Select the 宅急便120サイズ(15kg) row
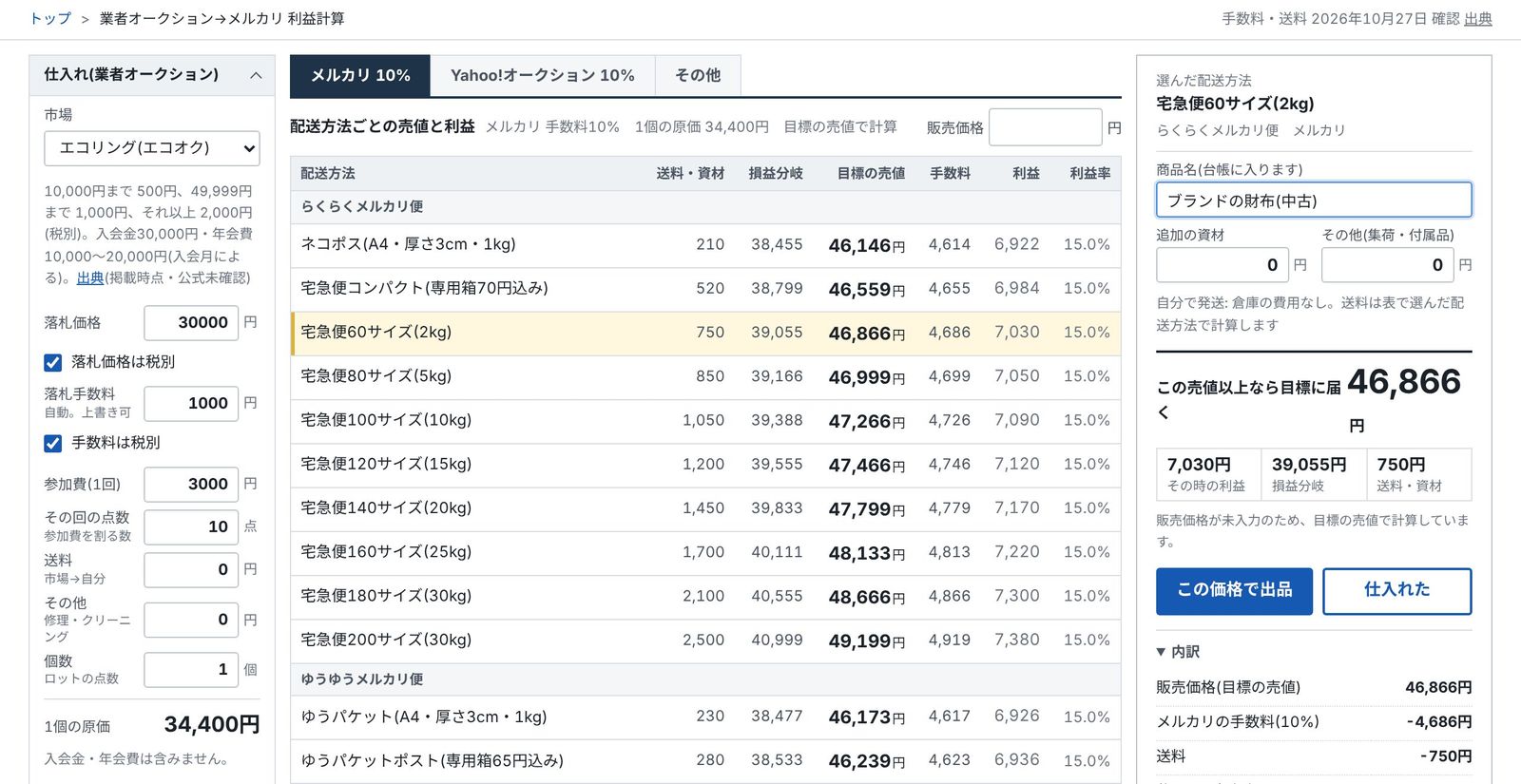1521x784 pixels. 705,466
